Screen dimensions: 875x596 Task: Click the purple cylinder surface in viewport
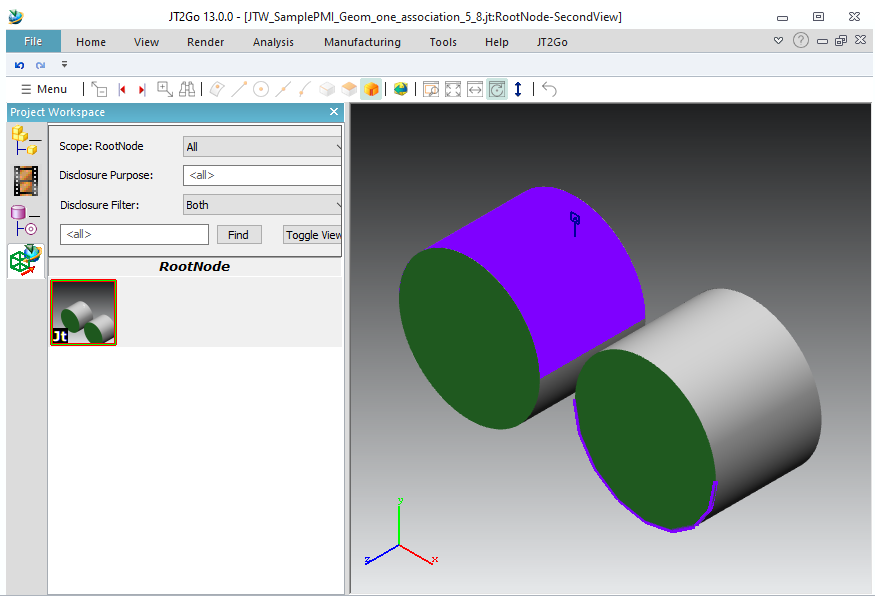click(536, 279)
